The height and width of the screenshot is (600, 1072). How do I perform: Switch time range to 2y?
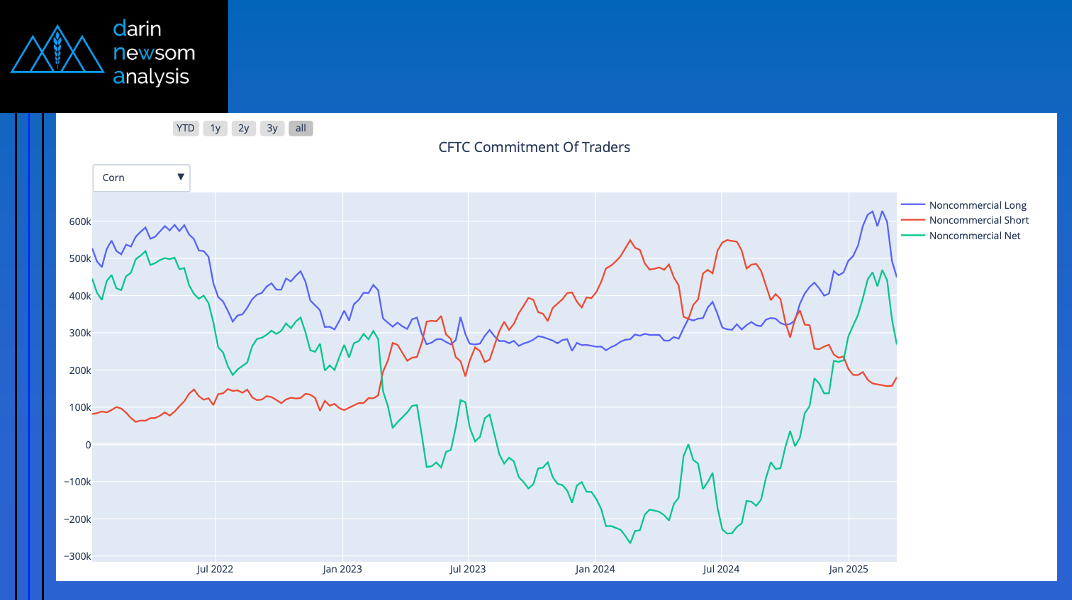[243, 128]
